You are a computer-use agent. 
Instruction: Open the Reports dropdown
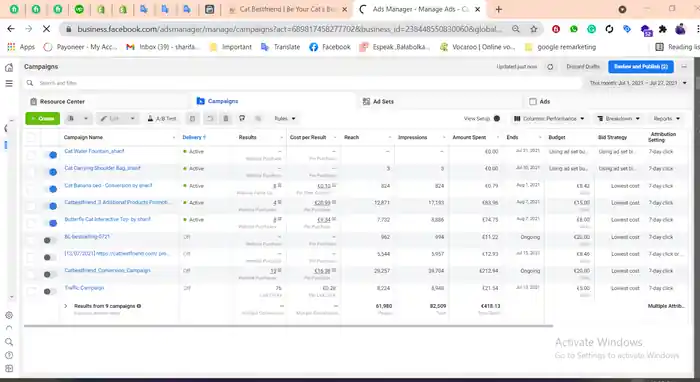(x=667, y=118)
